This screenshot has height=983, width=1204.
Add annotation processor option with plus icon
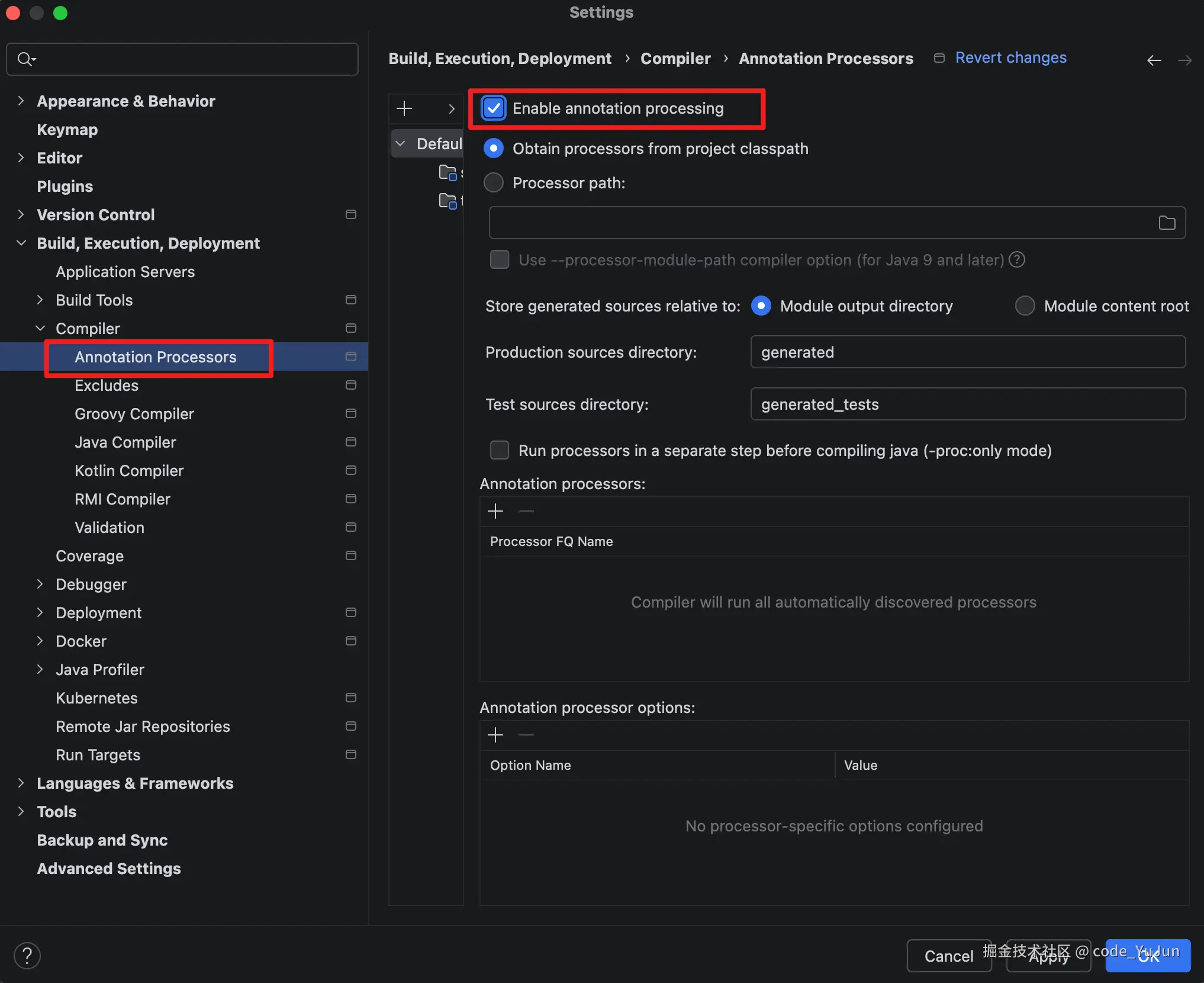495,734
